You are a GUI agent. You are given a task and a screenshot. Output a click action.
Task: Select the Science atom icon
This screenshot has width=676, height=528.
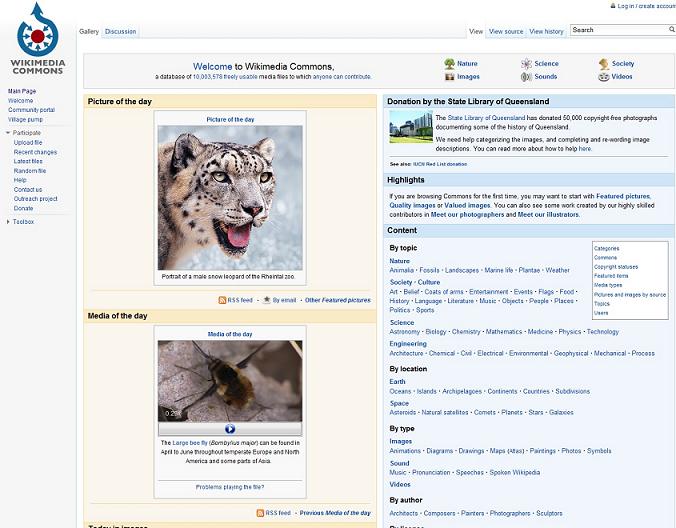click(526, 64)
